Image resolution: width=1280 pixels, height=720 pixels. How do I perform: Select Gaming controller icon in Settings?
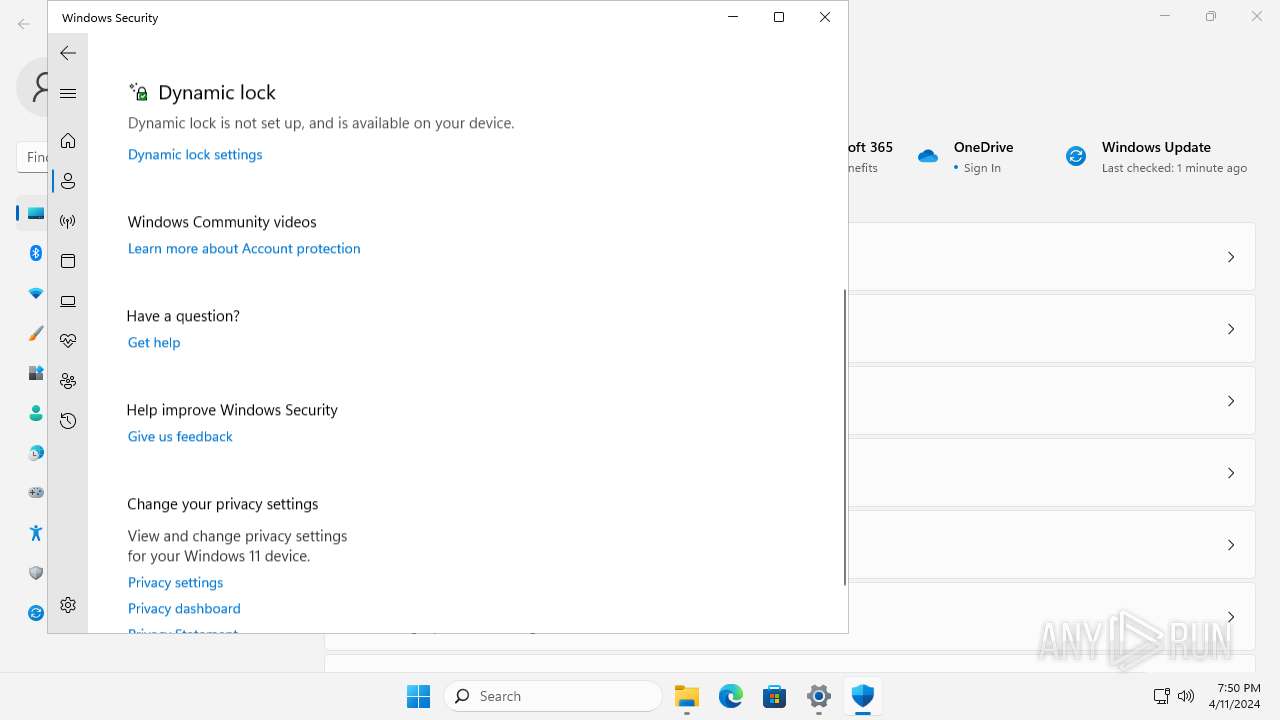pyautogui.click(x=36, y=493)
